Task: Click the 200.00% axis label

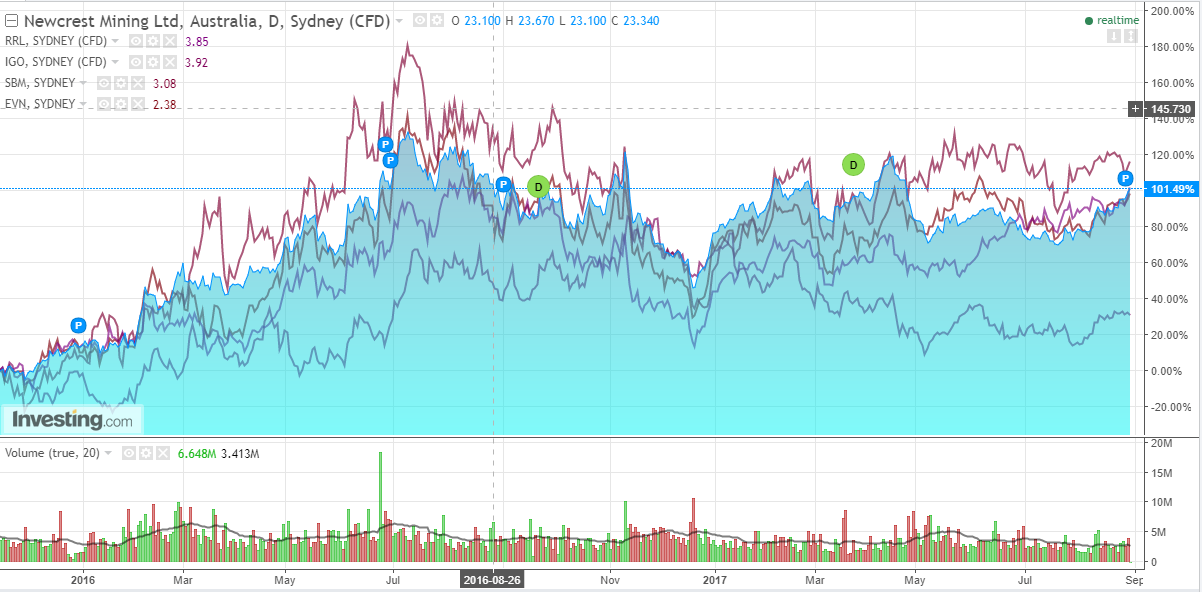Action: (x=1172, y=11)
